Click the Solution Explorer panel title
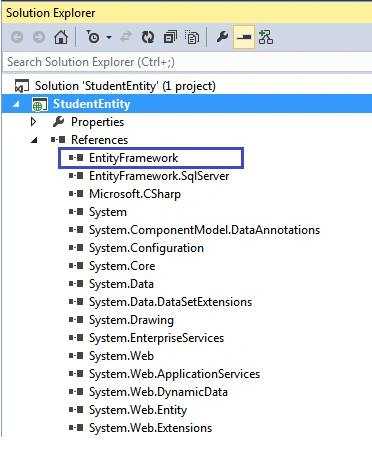Viewport: 372px width, 450px height. point(51,13)
